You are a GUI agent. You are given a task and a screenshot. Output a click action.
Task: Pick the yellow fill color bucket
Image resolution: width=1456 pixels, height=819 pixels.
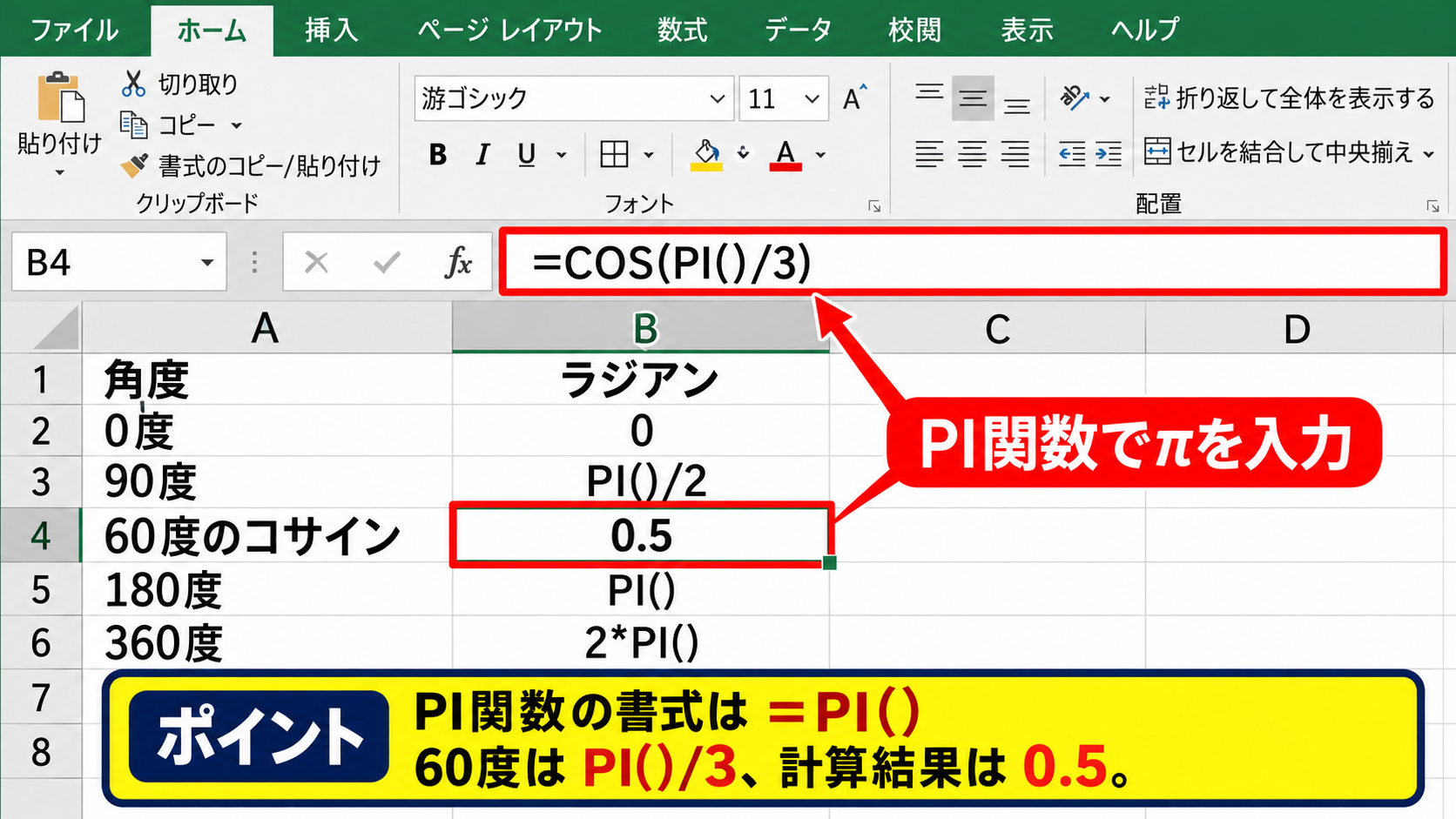707,155
